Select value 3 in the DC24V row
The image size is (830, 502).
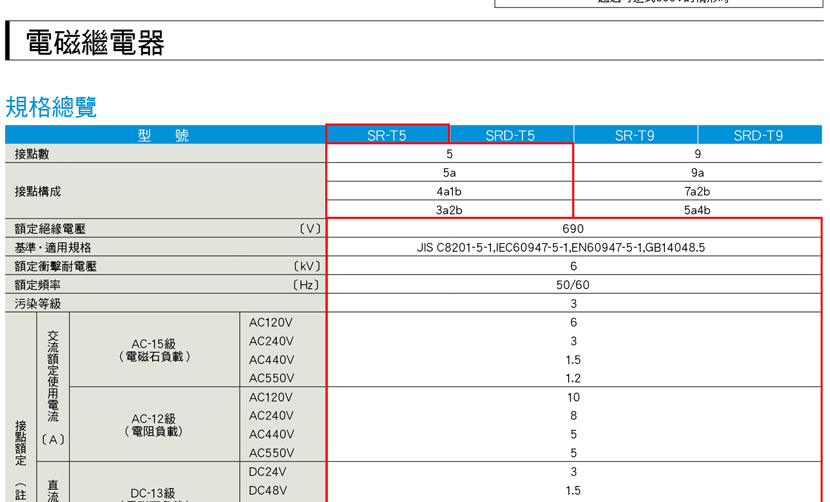click(573, 472)
